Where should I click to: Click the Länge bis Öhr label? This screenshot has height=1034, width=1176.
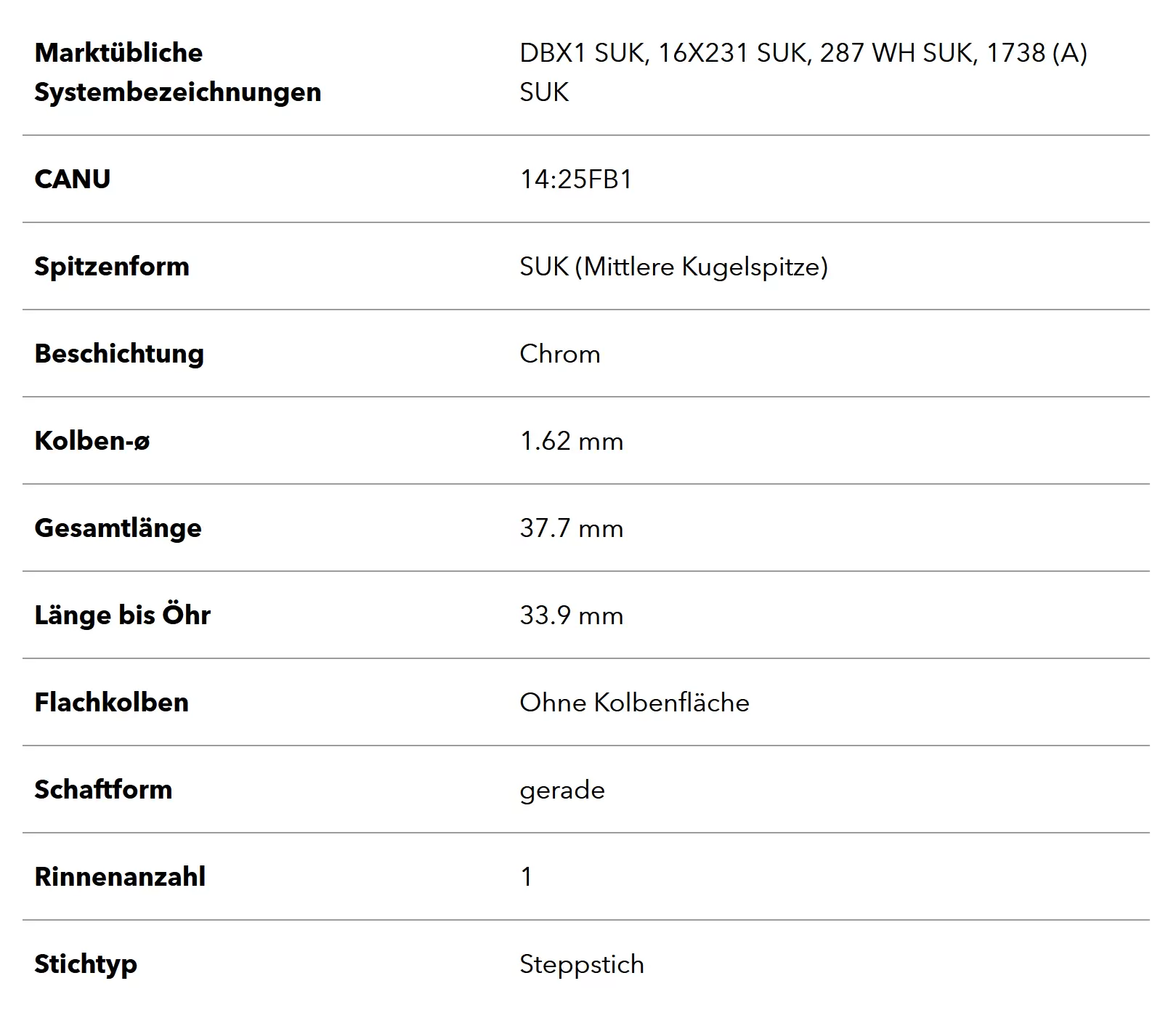(x=123, y=615)
